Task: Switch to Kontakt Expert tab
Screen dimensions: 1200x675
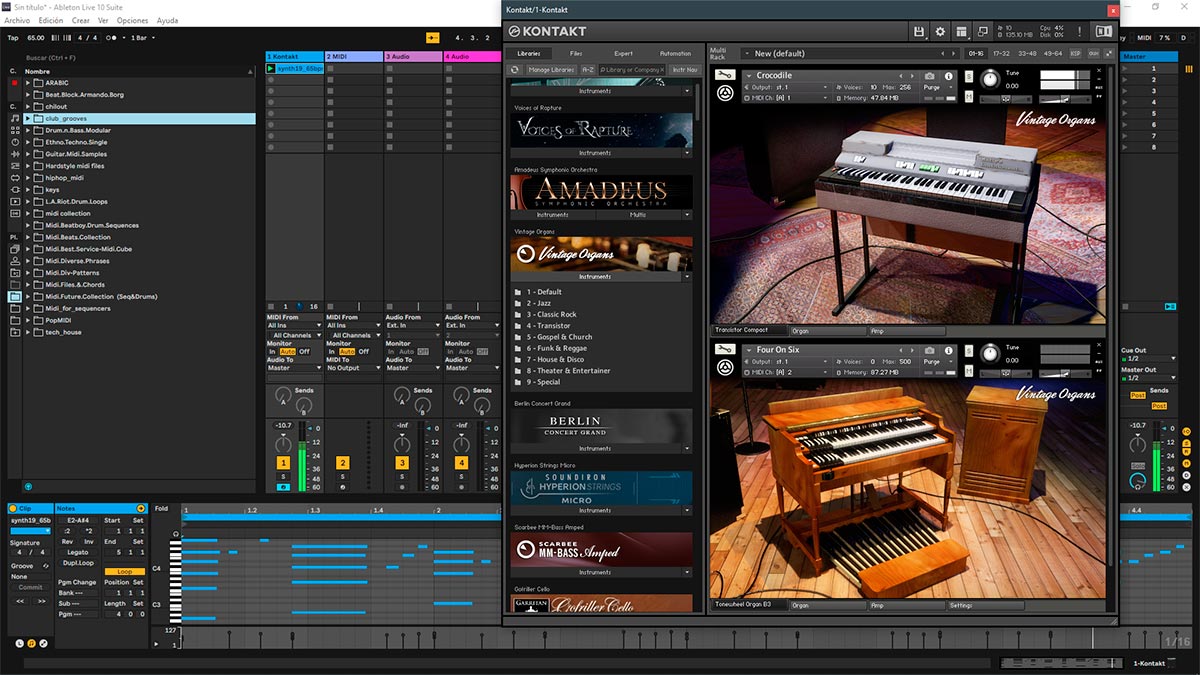Action: pyautogui.click(x=623, y=53)
